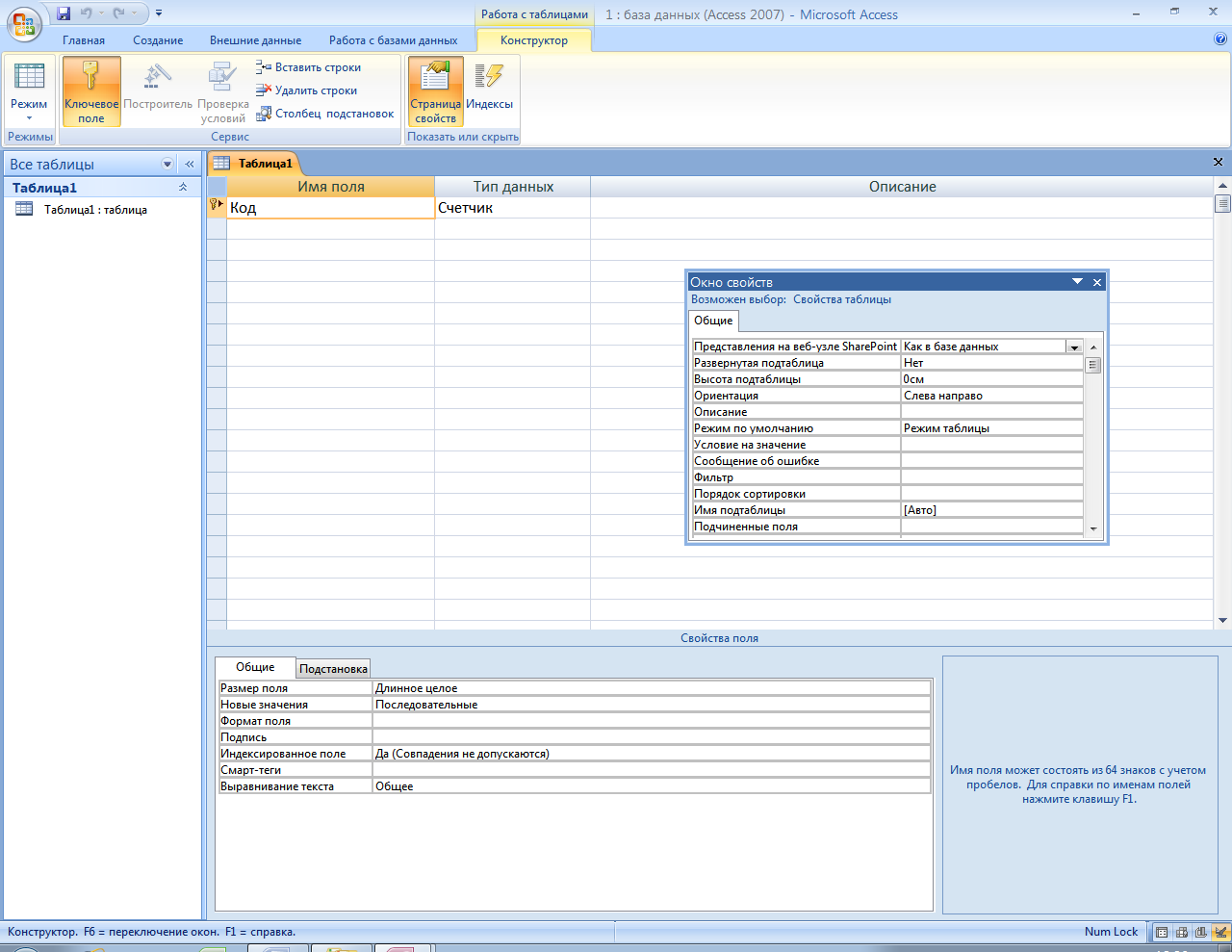Switch to the Подстановка field properties tab
The image size is (1232, 952).
coord(333,669)
